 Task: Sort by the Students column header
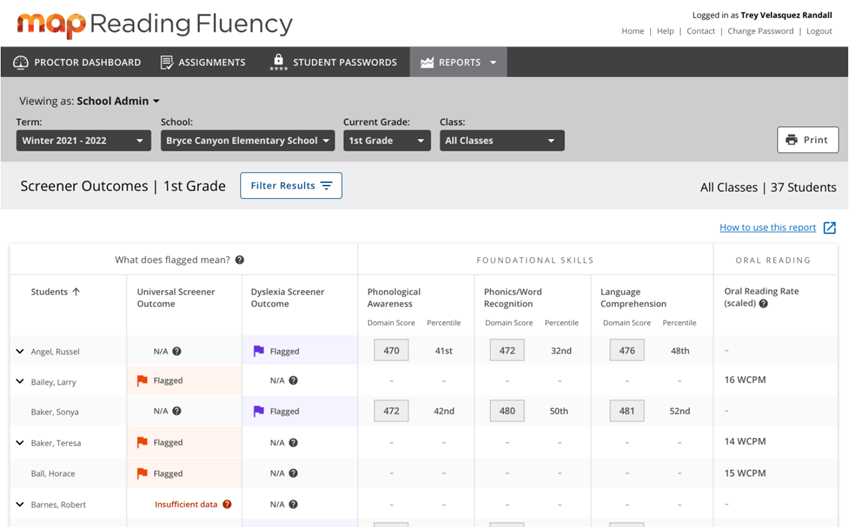coord(55,292)
